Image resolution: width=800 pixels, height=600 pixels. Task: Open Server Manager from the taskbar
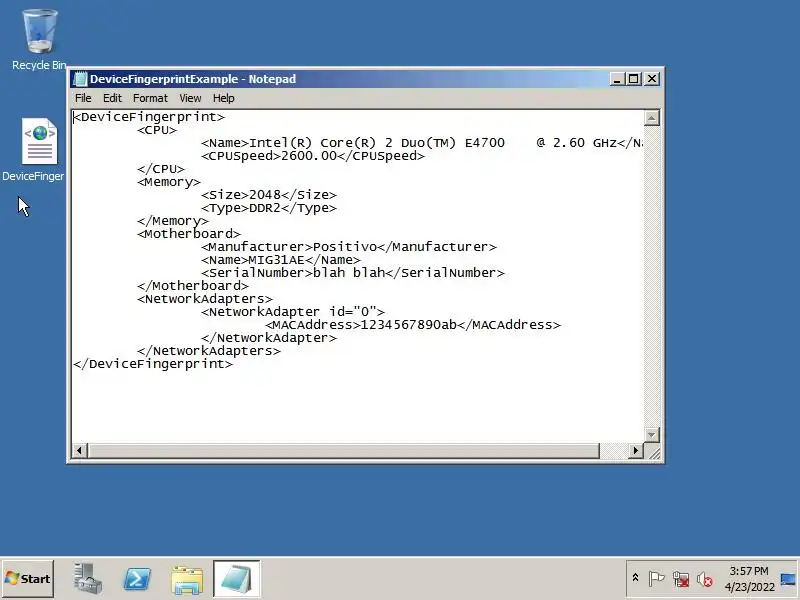coord(87,578)
